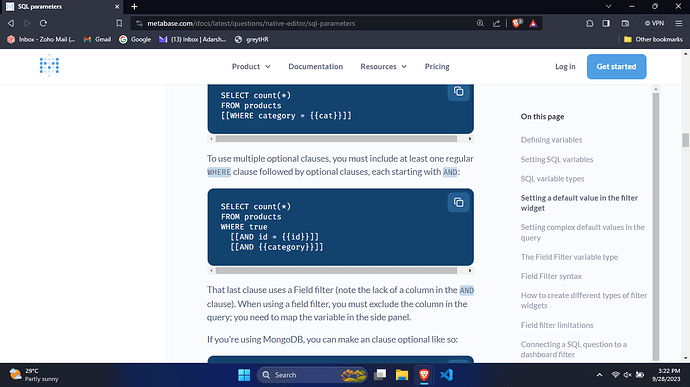
Task: Click the share page icon
Action: (496, 23)
